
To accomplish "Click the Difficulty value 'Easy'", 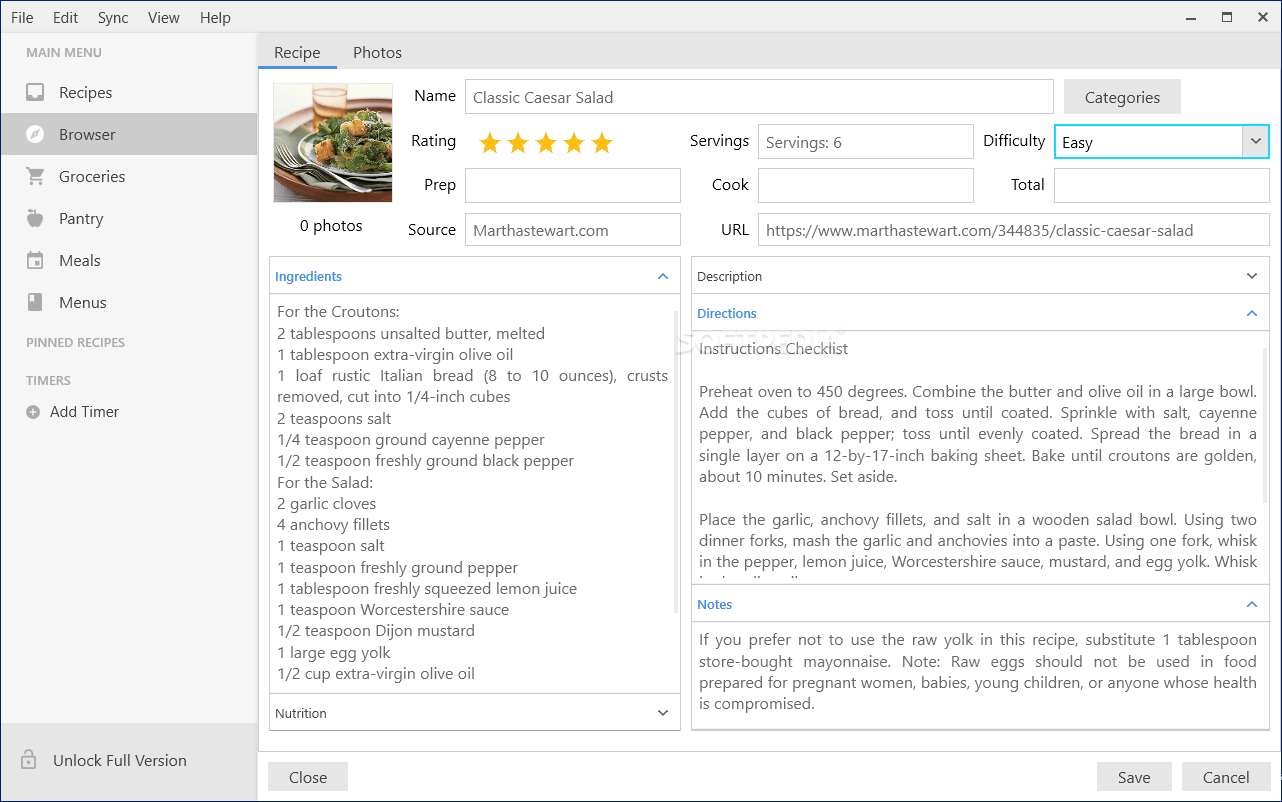I will [x=1077, y=143].
